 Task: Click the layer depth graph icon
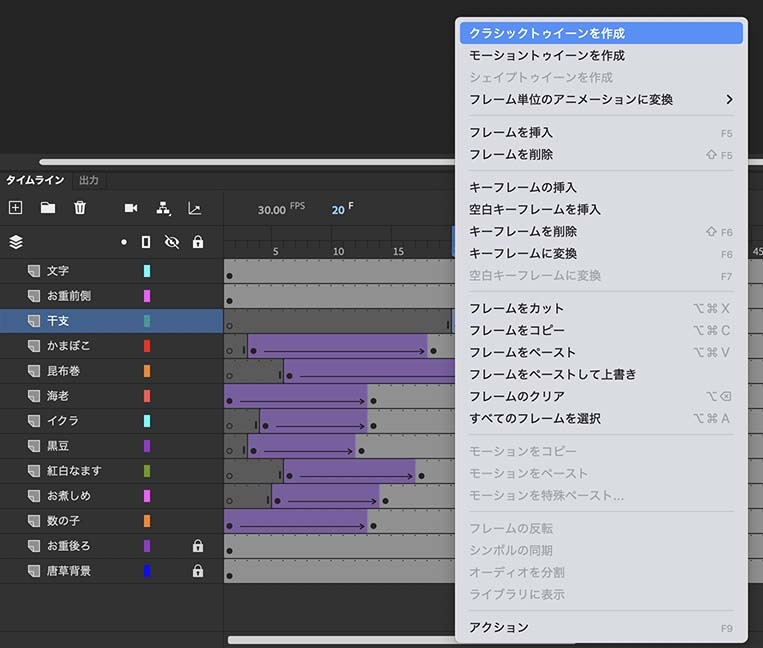pos(194,208)
